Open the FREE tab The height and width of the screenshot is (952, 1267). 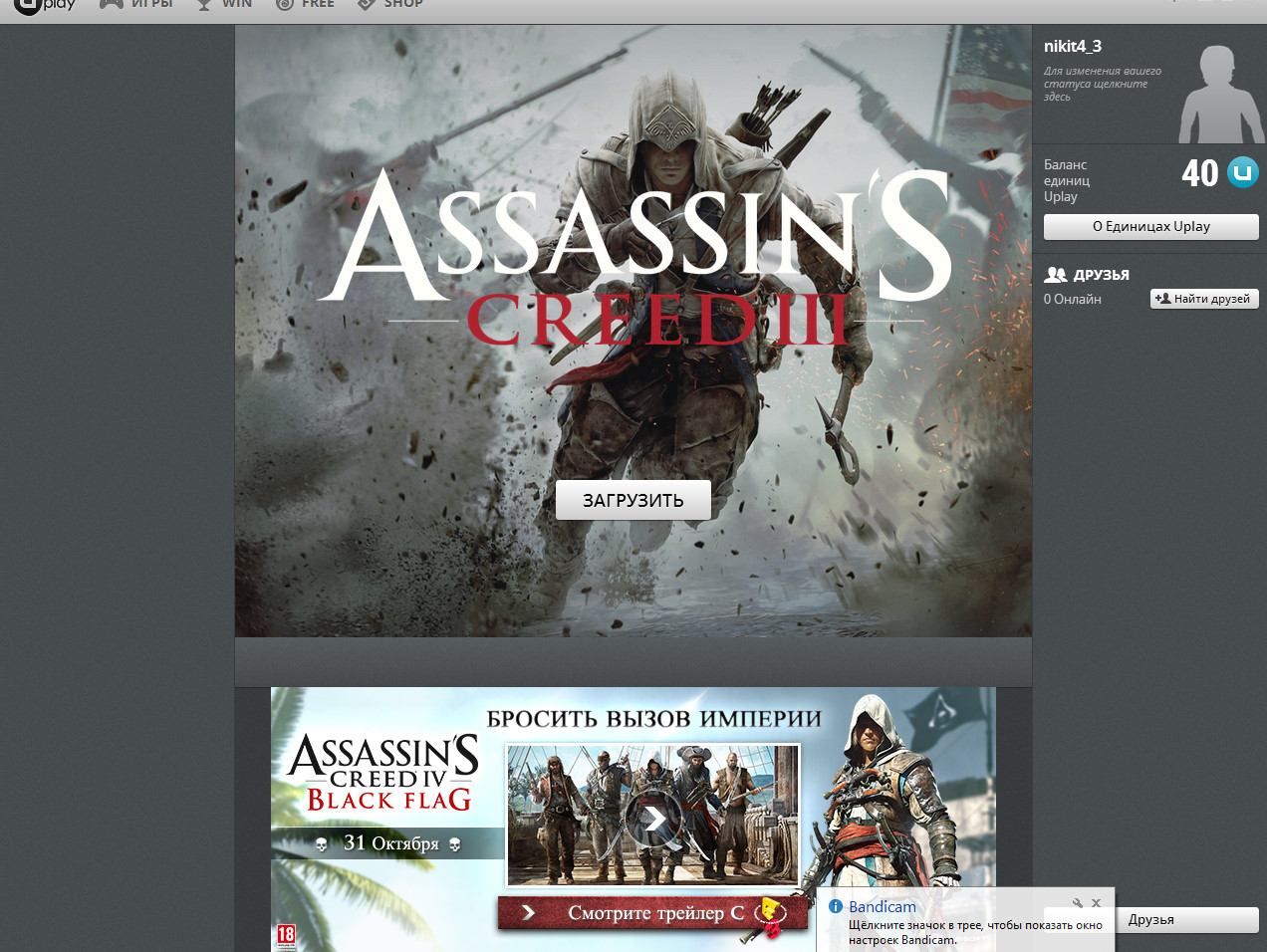click(305, 4)
